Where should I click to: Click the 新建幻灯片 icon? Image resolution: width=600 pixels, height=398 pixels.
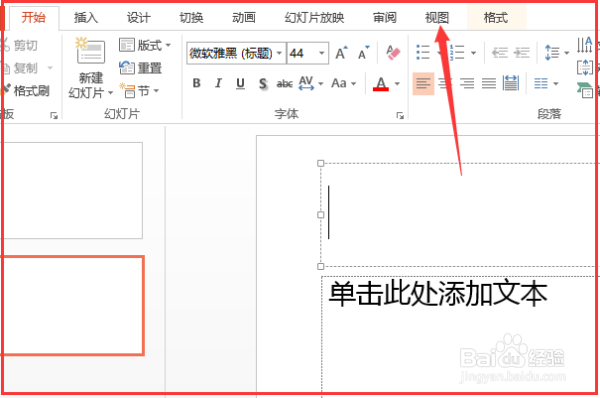[90, 51]
